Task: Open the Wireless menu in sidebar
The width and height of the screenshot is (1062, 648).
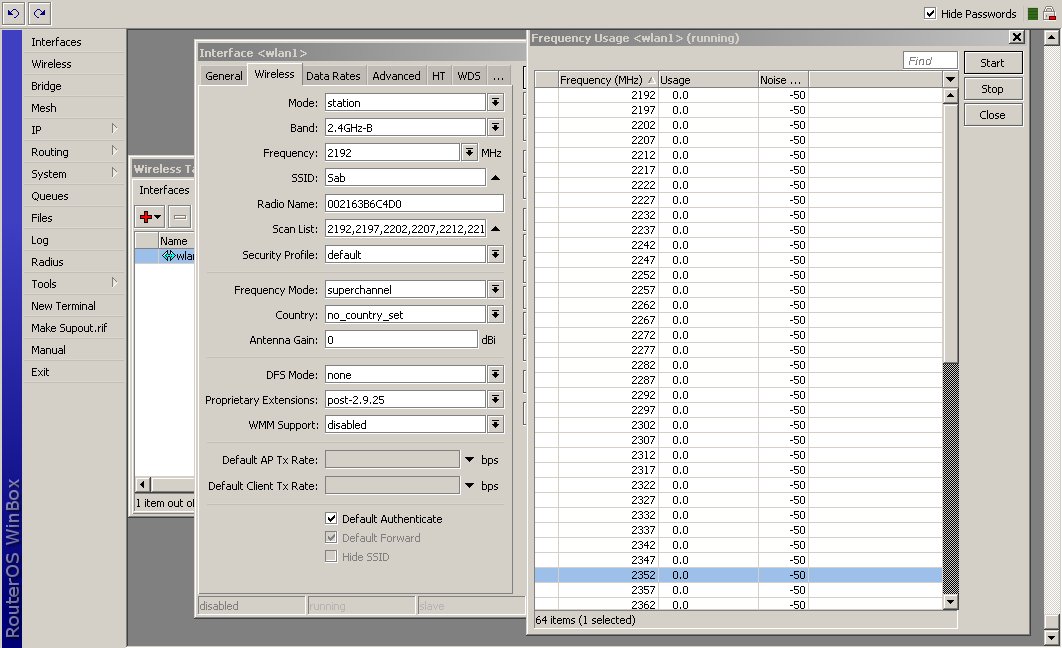Action: (51, 64)
